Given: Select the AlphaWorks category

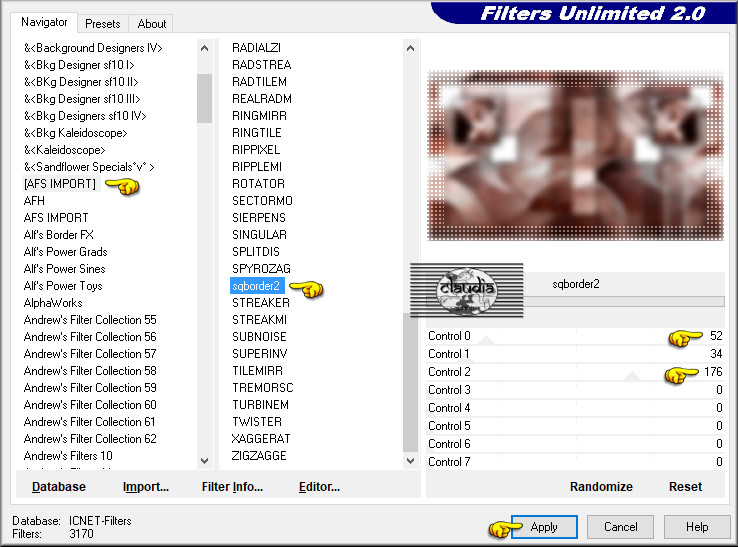Looking at the screenshot, I should pos(53,303).
